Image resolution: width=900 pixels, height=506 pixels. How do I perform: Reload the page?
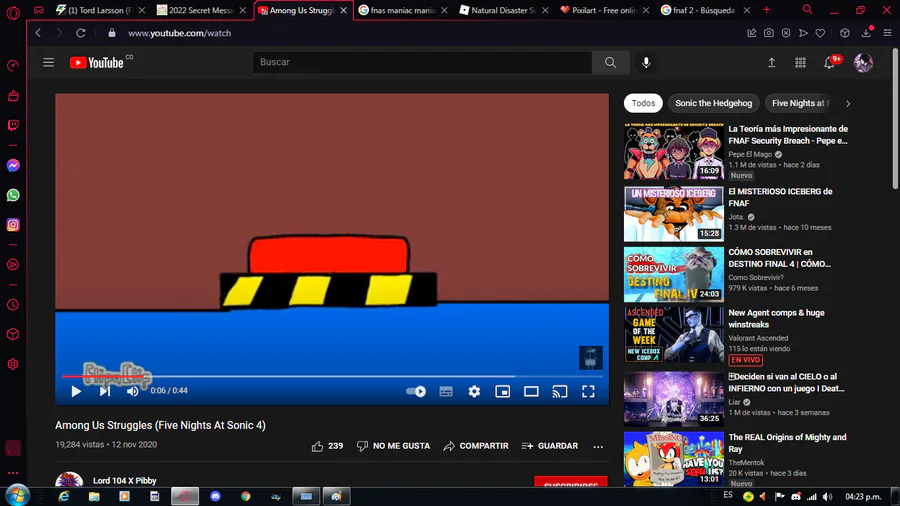(x=80, y=33)
